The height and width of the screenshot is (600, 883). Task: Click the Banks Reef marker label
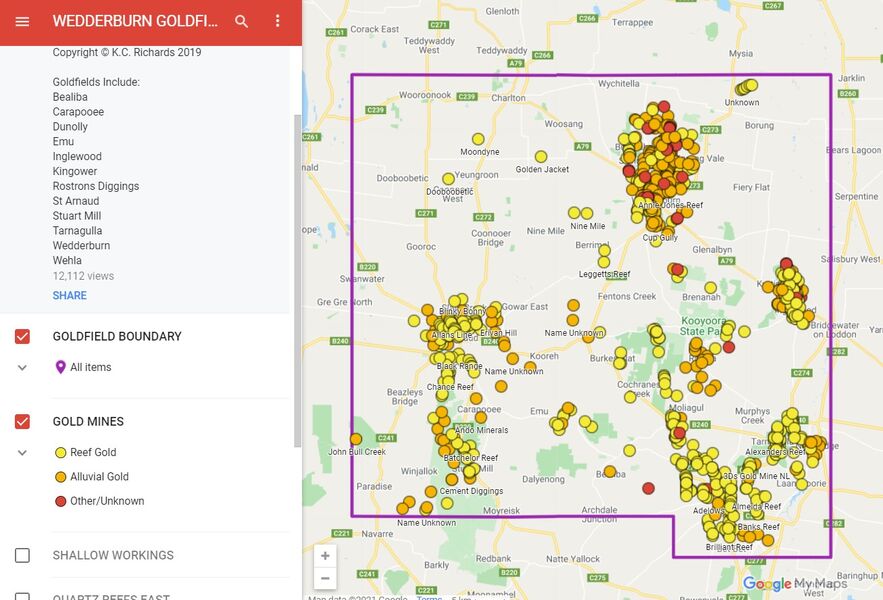pyautogui.click(x=759, y=527)
